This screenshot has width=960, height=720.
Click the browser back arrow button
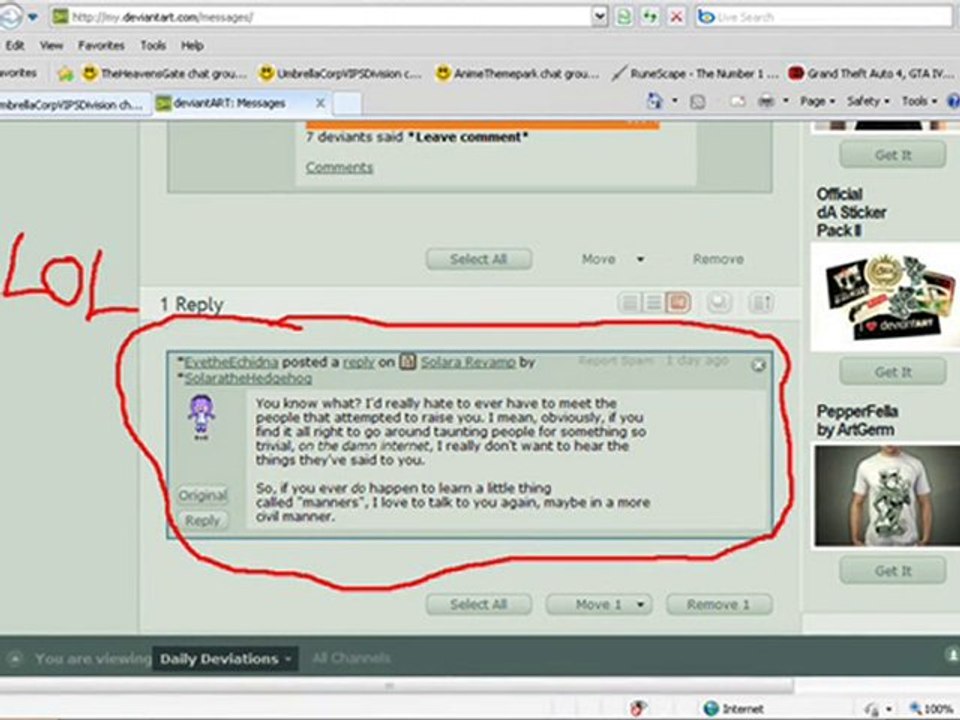(x=9, y=16)
